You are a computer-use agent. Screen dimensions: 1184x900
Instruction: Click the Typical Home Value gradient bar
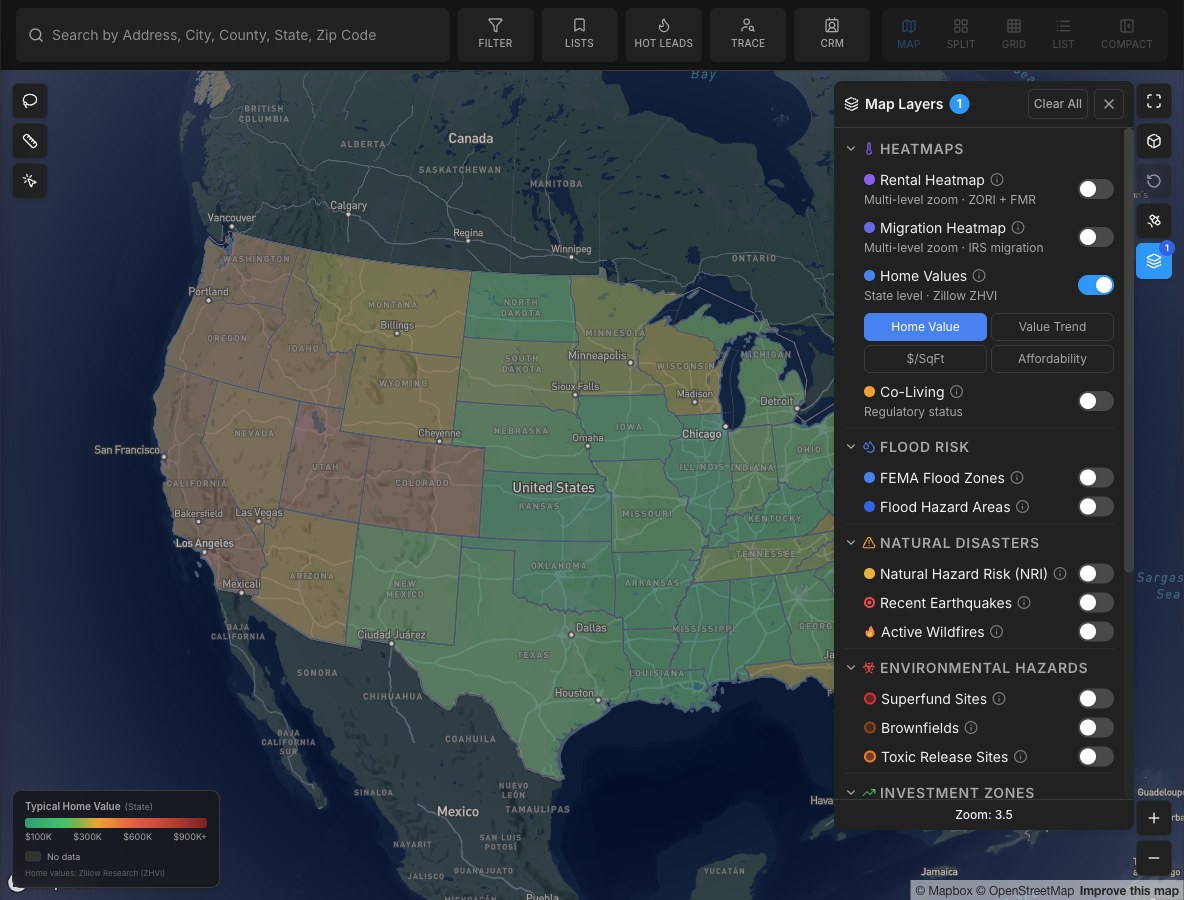tap(116, 823)
